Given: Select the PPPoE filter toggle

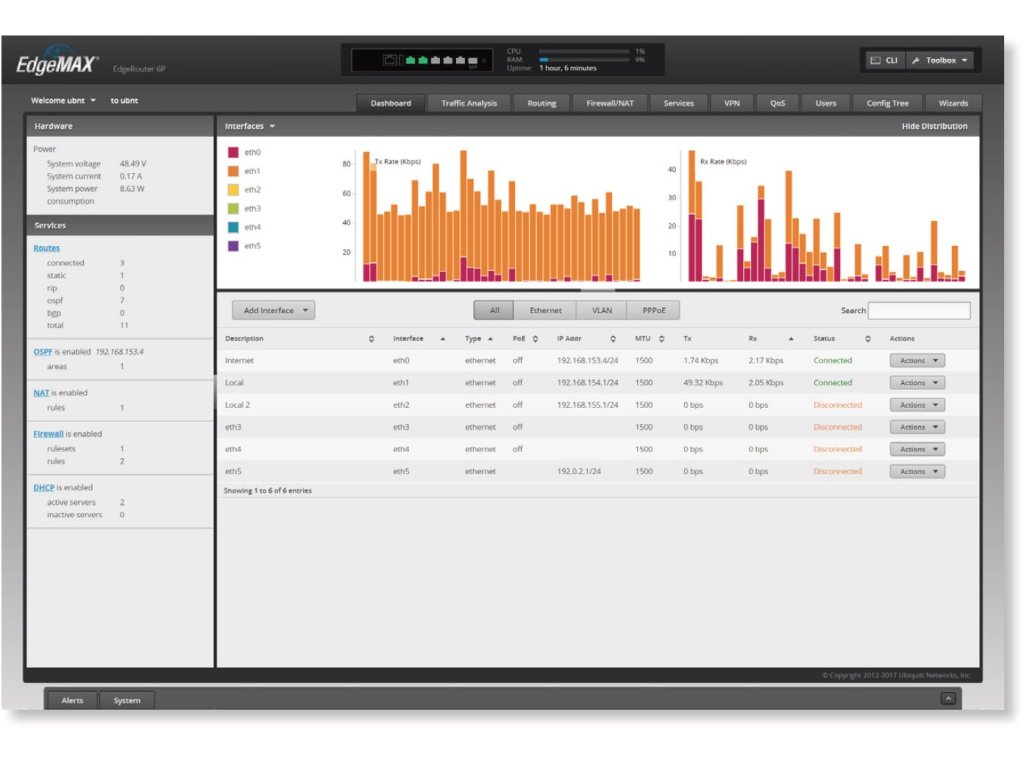Looking at the screenshot, I should coord(653,311).
